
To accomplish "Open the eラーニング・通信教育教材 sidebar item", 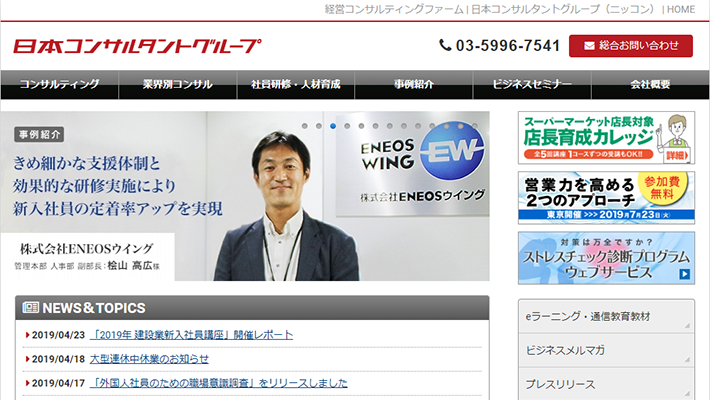I will coord(606,316).
